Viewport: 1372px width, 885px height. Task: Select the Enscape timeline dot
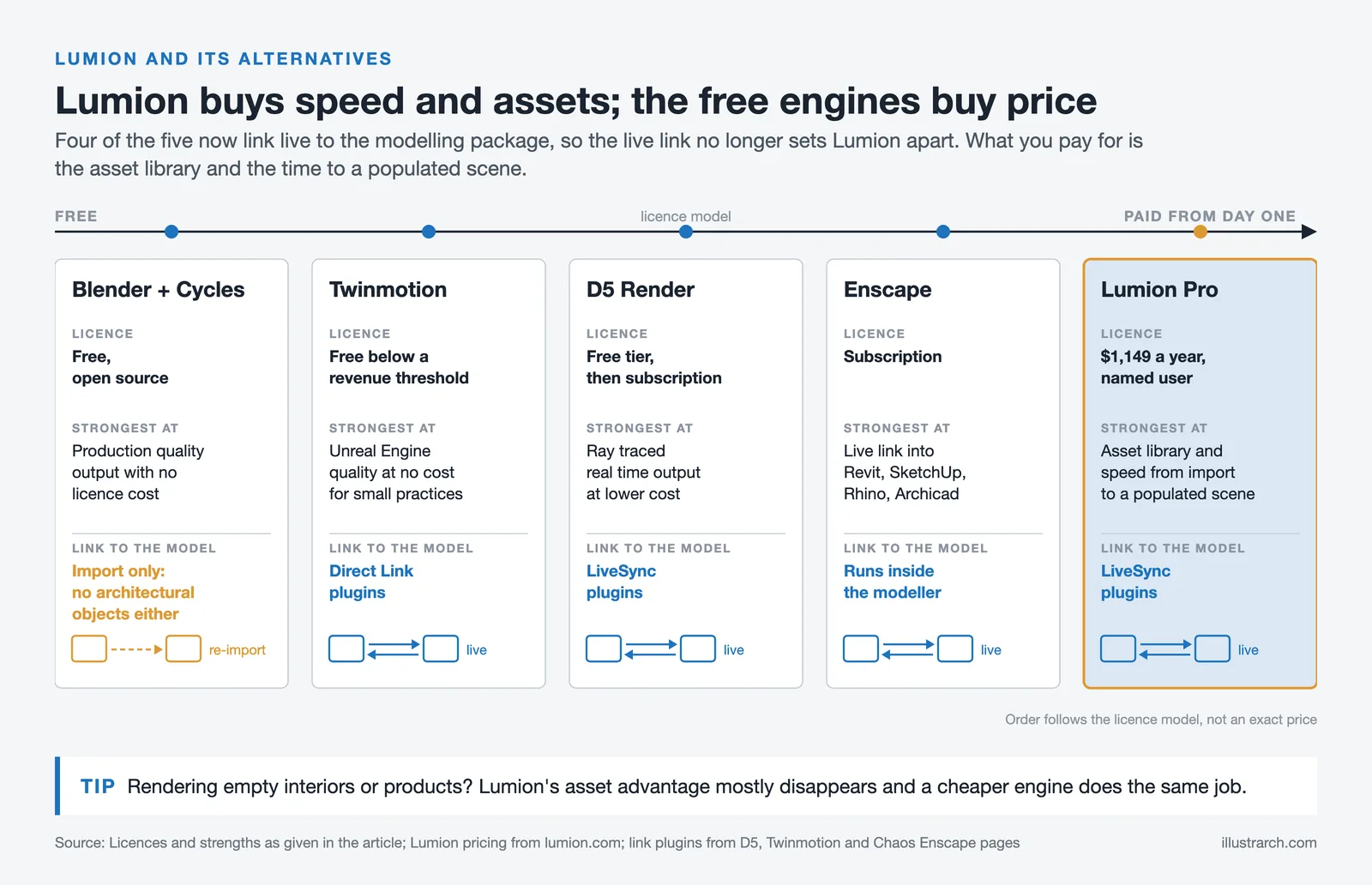click(x=943, y=232)
